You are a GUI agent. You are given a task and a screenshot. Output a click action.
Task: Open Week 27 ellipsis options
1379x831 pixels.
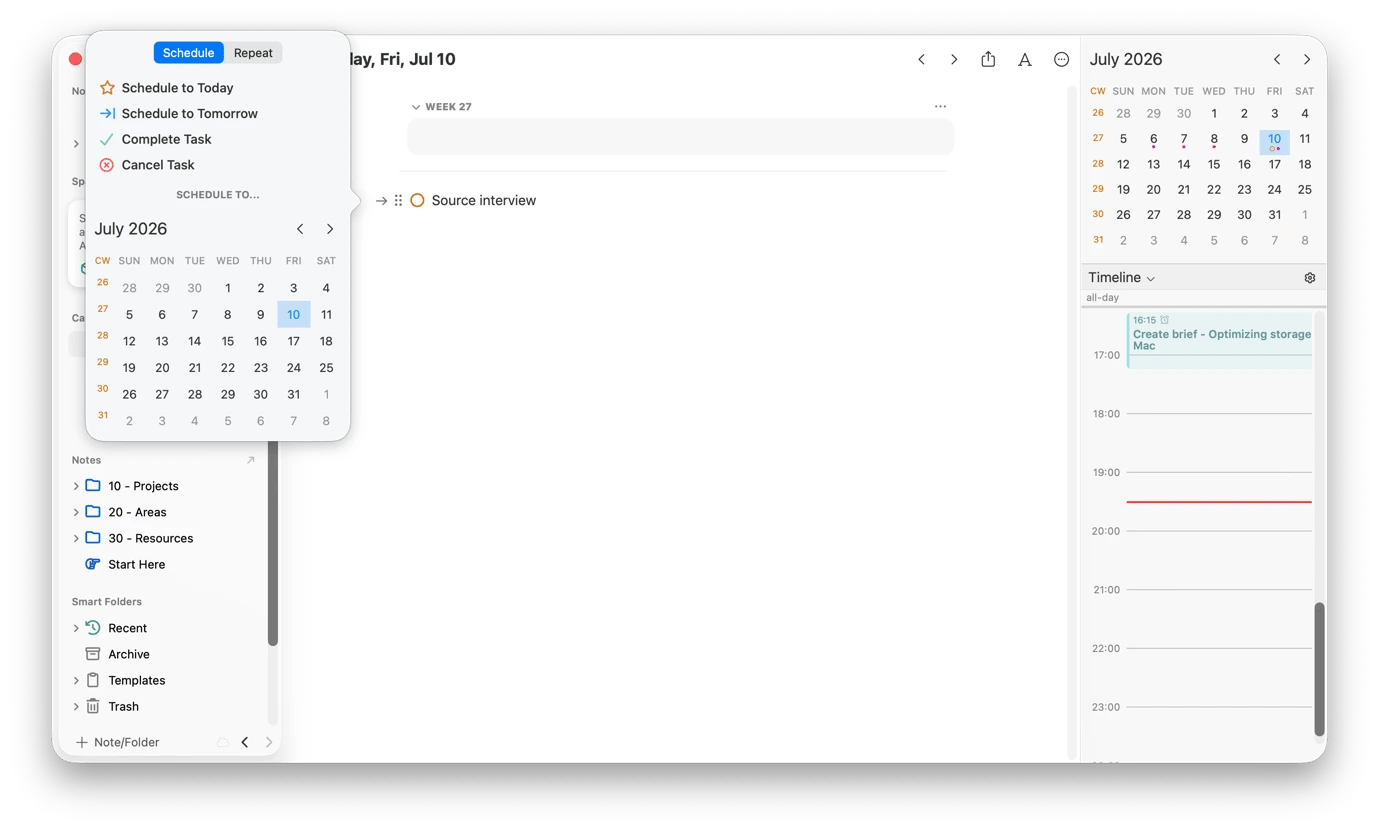940,106
